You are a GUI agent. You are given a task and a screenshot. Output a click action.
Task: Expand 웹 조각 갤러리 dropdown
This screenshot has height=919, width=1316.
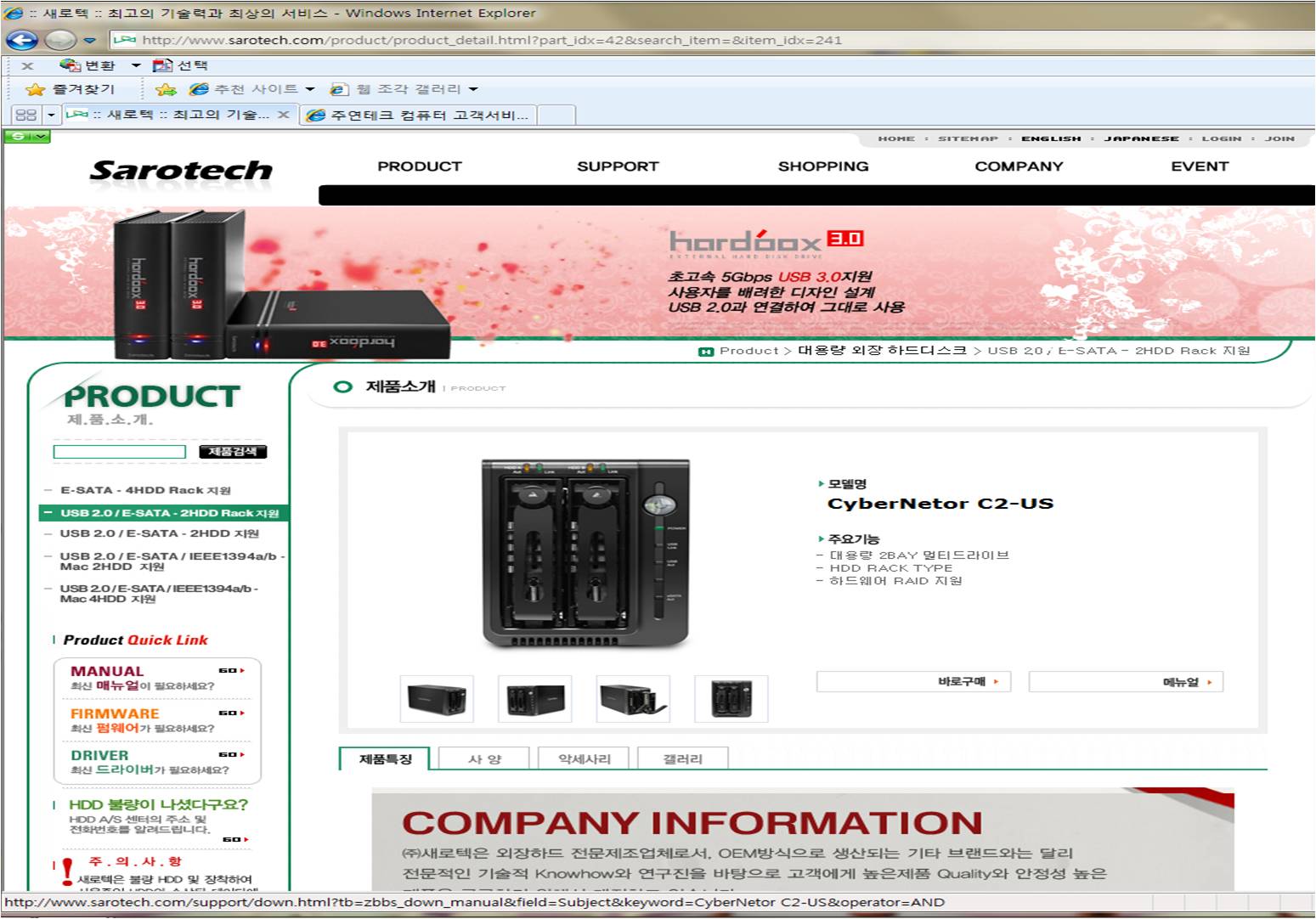[x=473, y=89]
